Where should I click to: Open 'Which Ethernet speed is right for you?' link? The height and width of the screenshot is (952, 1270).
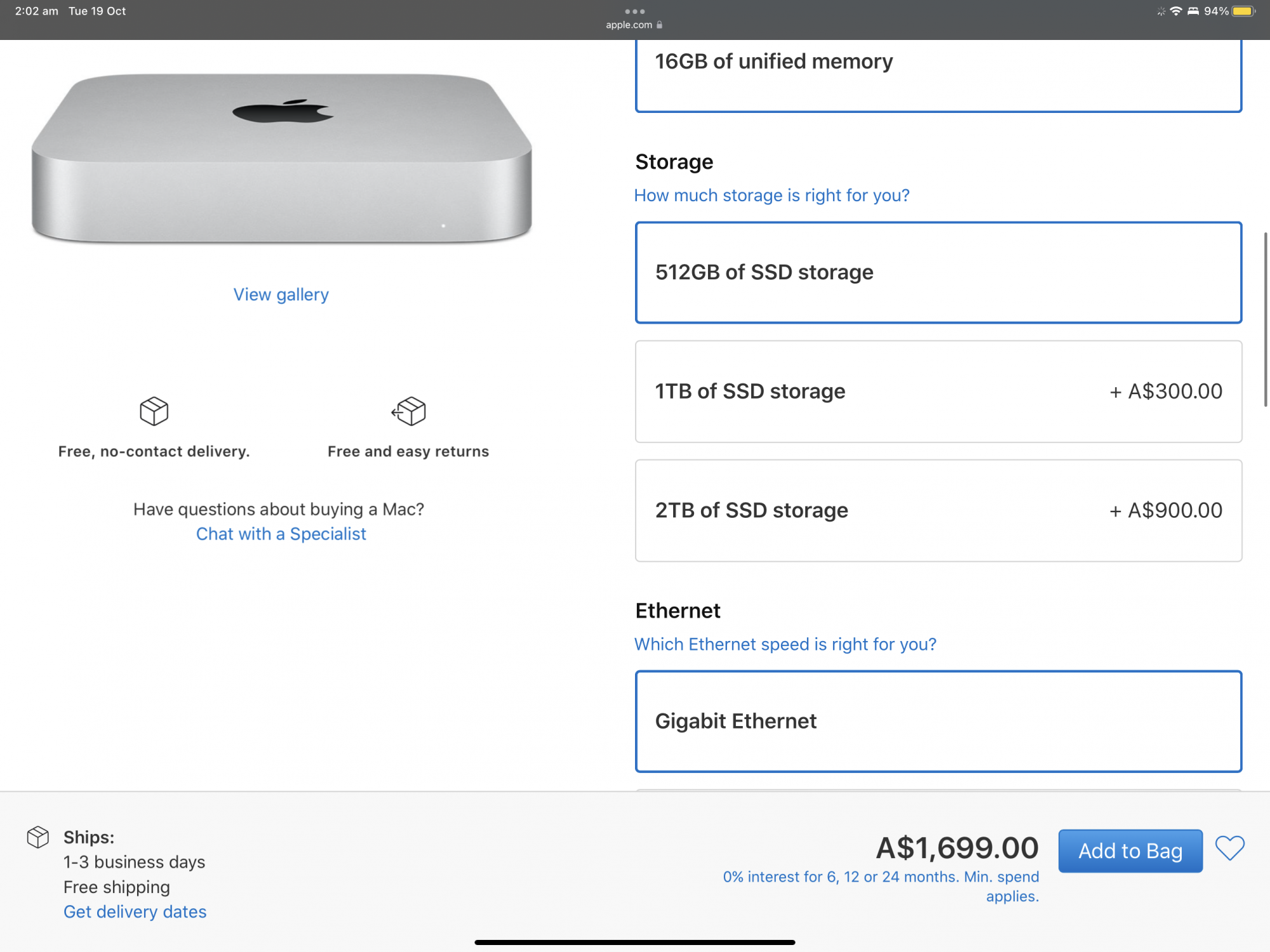(785, 644)
